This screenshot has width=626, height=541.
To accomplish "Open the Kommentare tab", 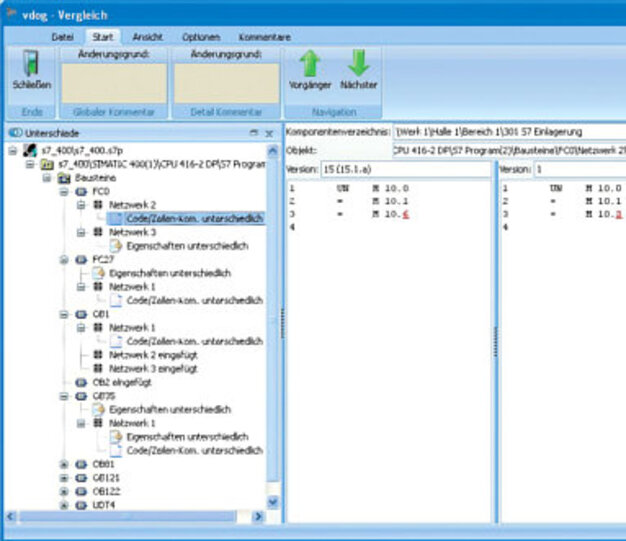I will [x=265, y=37].
